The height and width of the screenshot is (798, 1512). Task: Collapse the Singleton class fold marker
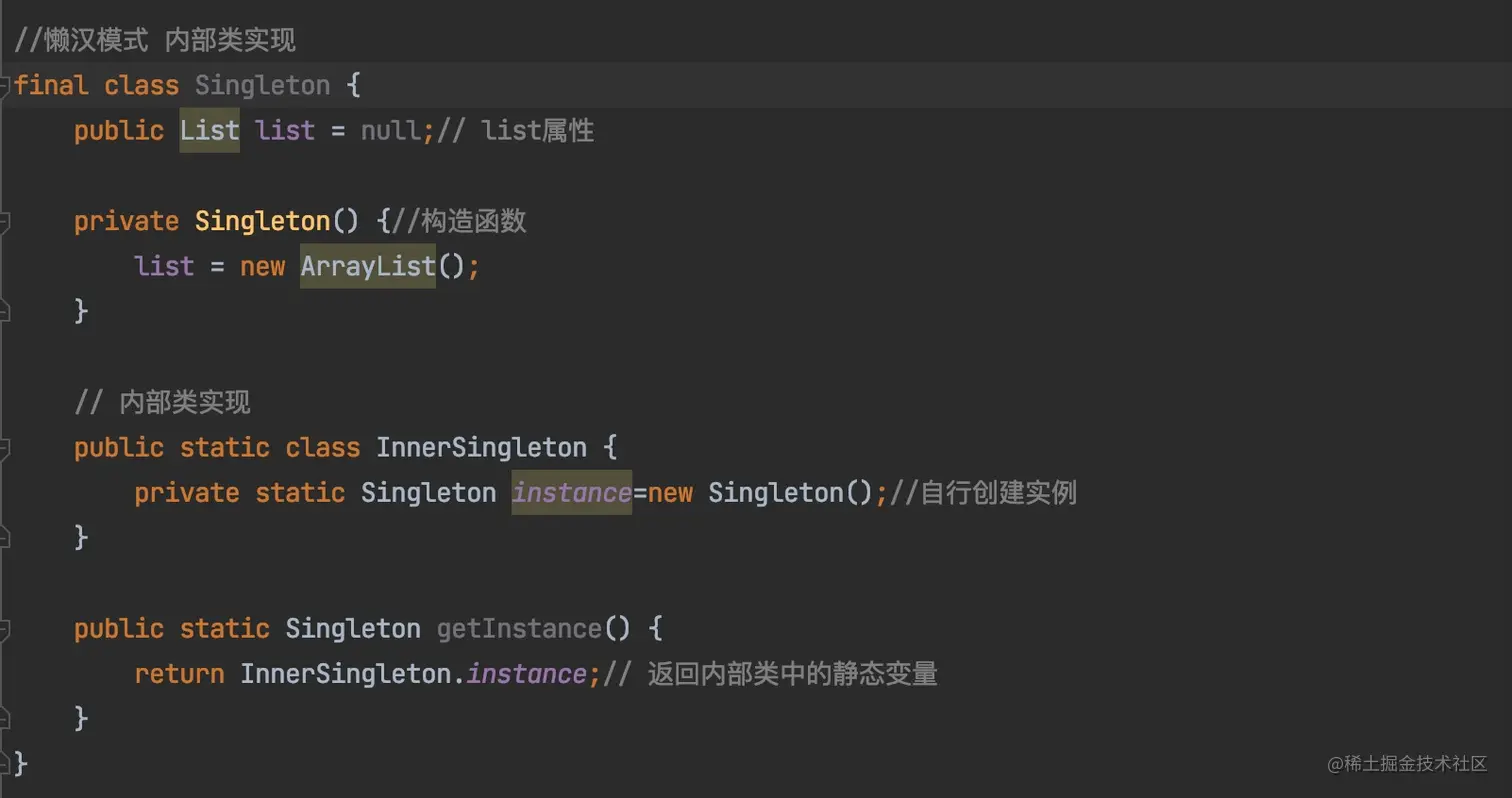tap(5, 86)
